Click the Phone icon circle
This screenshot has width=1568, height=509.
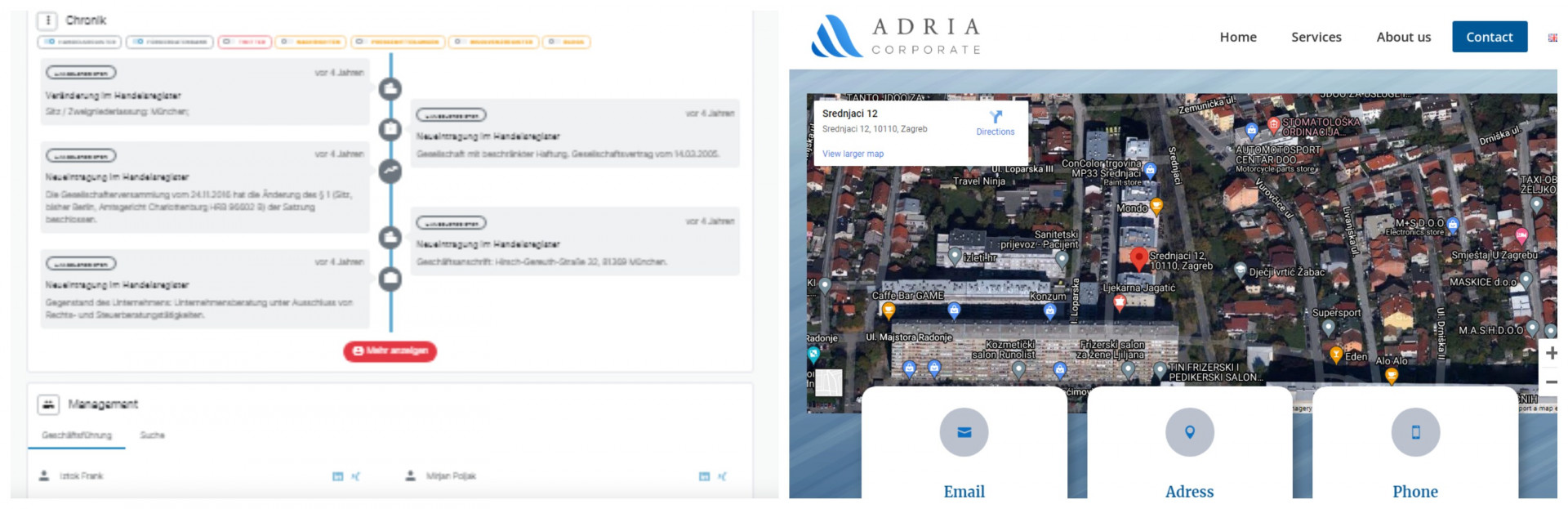pyautogui.click(x=1415, y=432)
